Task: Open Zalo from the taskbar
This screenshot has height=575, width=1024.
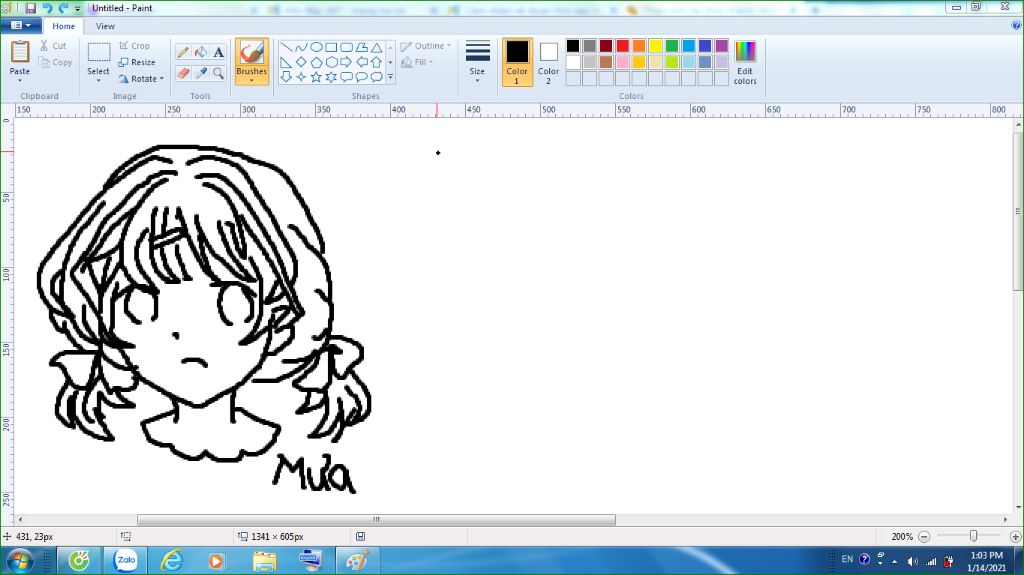Action: coord(125,561)
